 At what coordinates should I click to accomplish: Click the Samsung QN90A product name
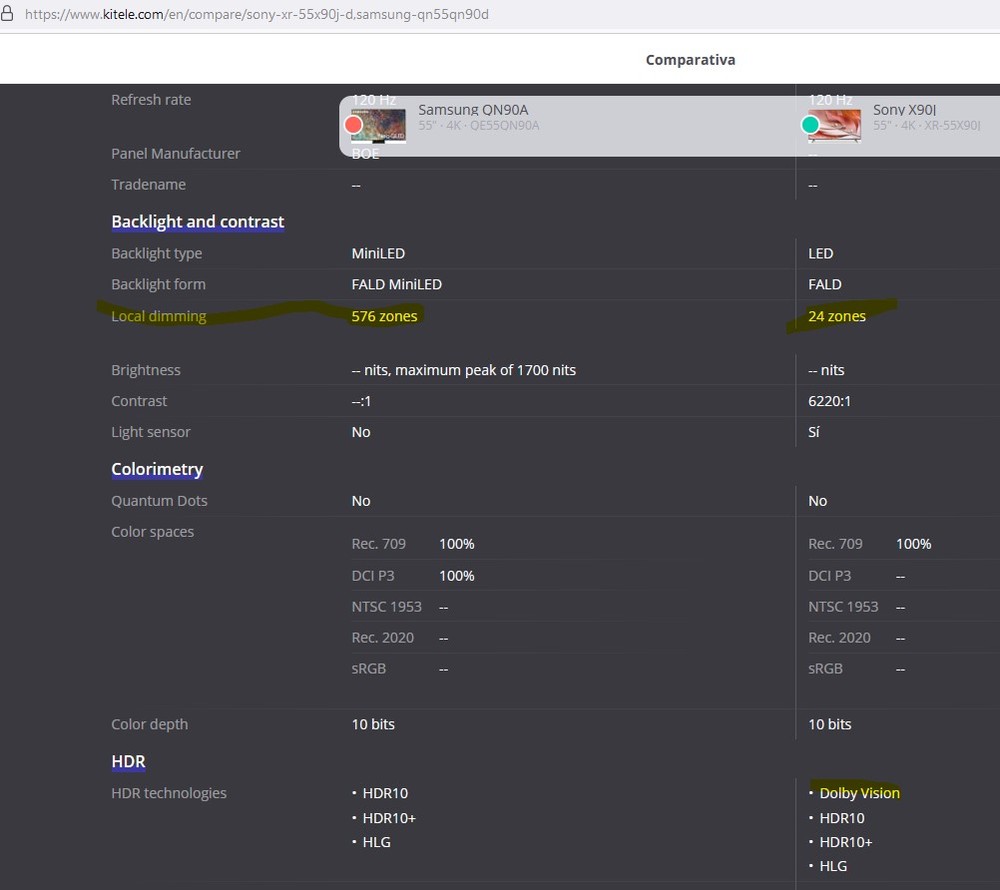[472, 110]
